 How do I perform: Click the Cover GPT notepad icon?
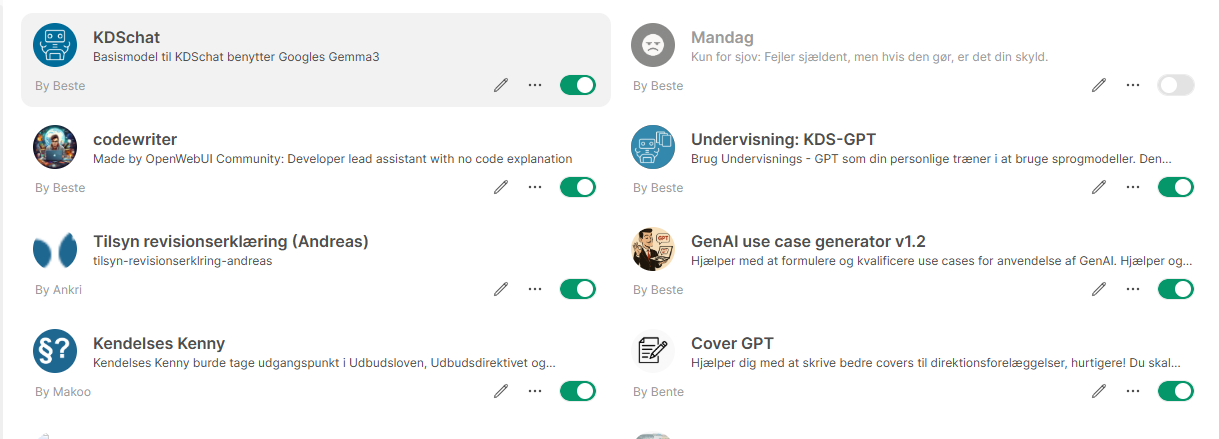(x=653, y=351)
